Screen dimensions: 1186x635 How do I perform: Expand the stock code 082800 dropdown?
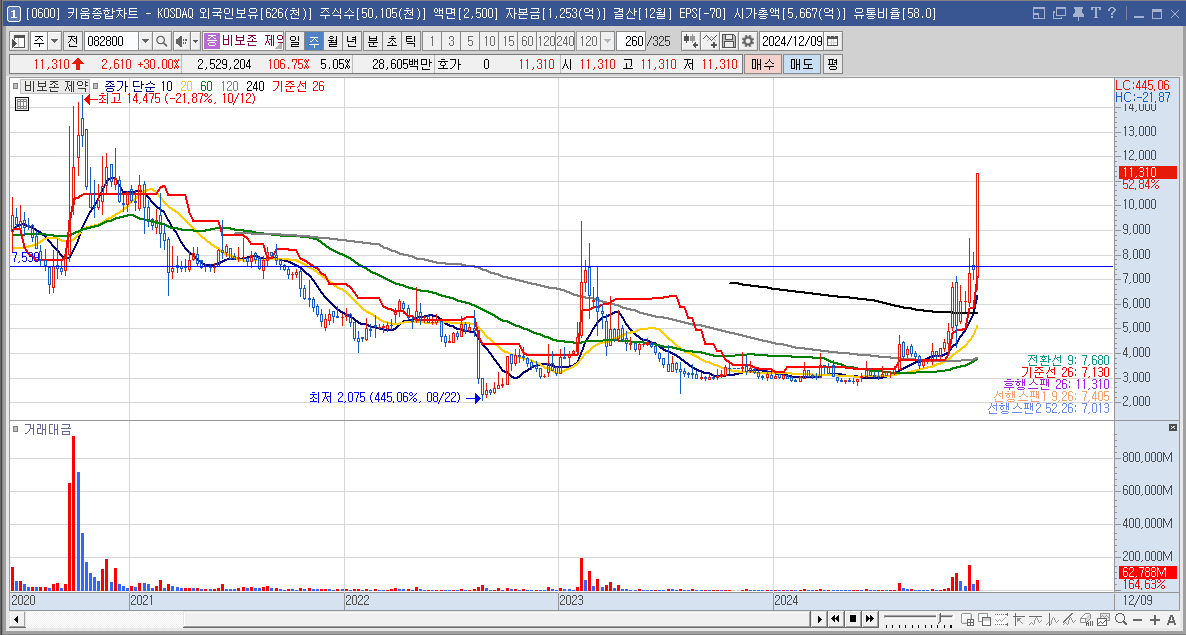(x=145, y=42)
